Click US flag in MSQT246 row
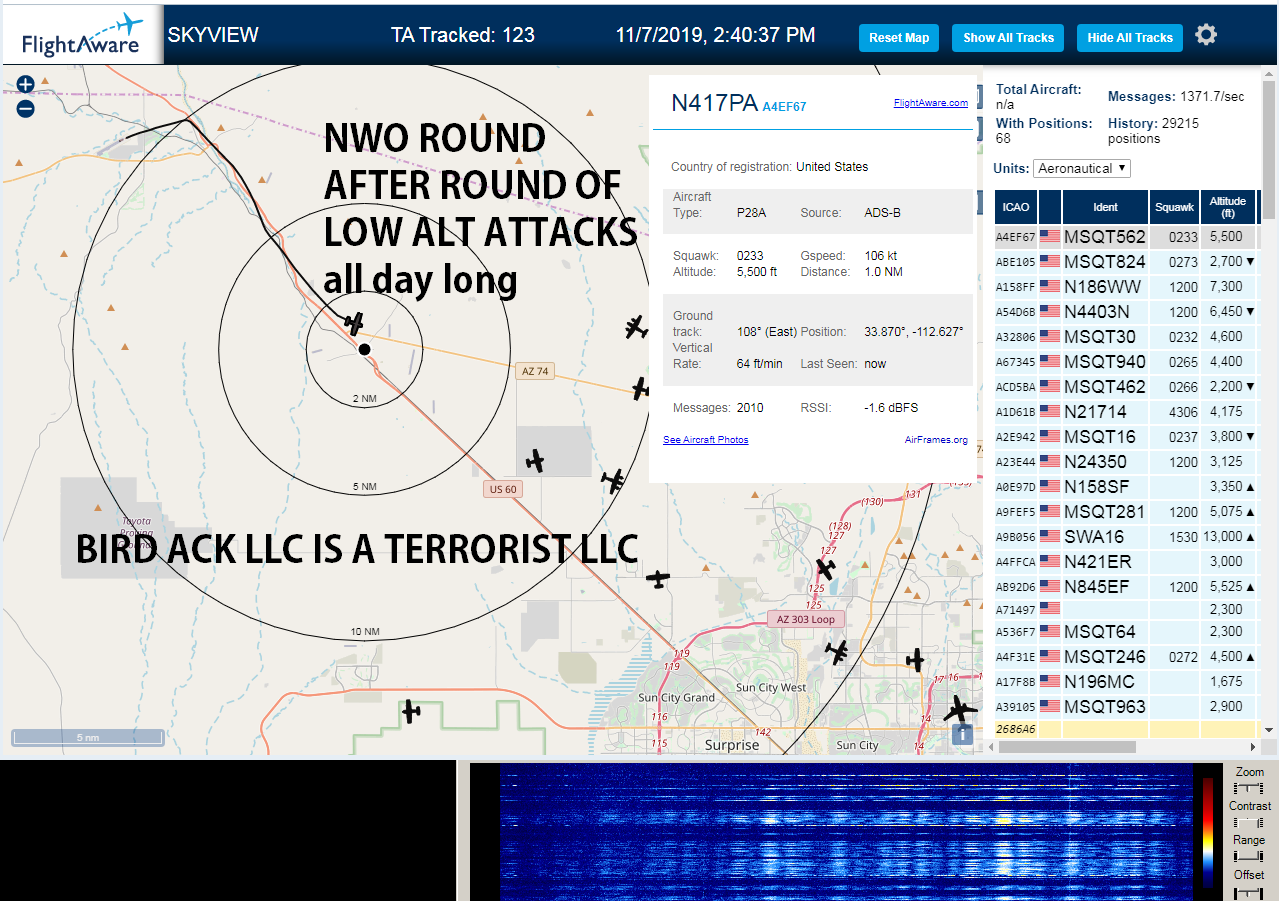1279x901 pixels. (x=1050, y=657)
